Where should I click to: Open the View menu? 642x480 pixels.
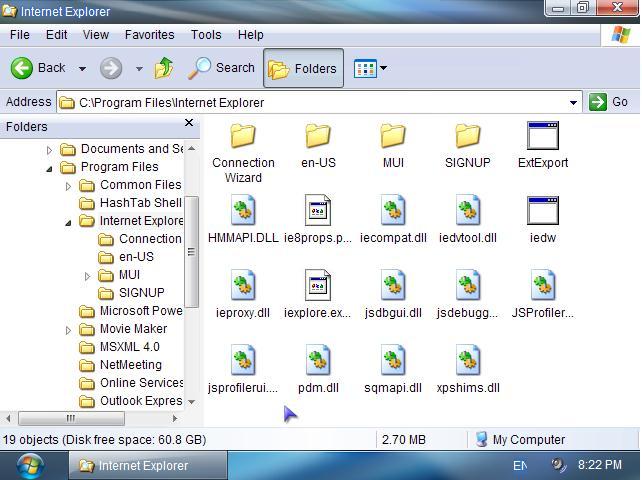coord(96,35)
